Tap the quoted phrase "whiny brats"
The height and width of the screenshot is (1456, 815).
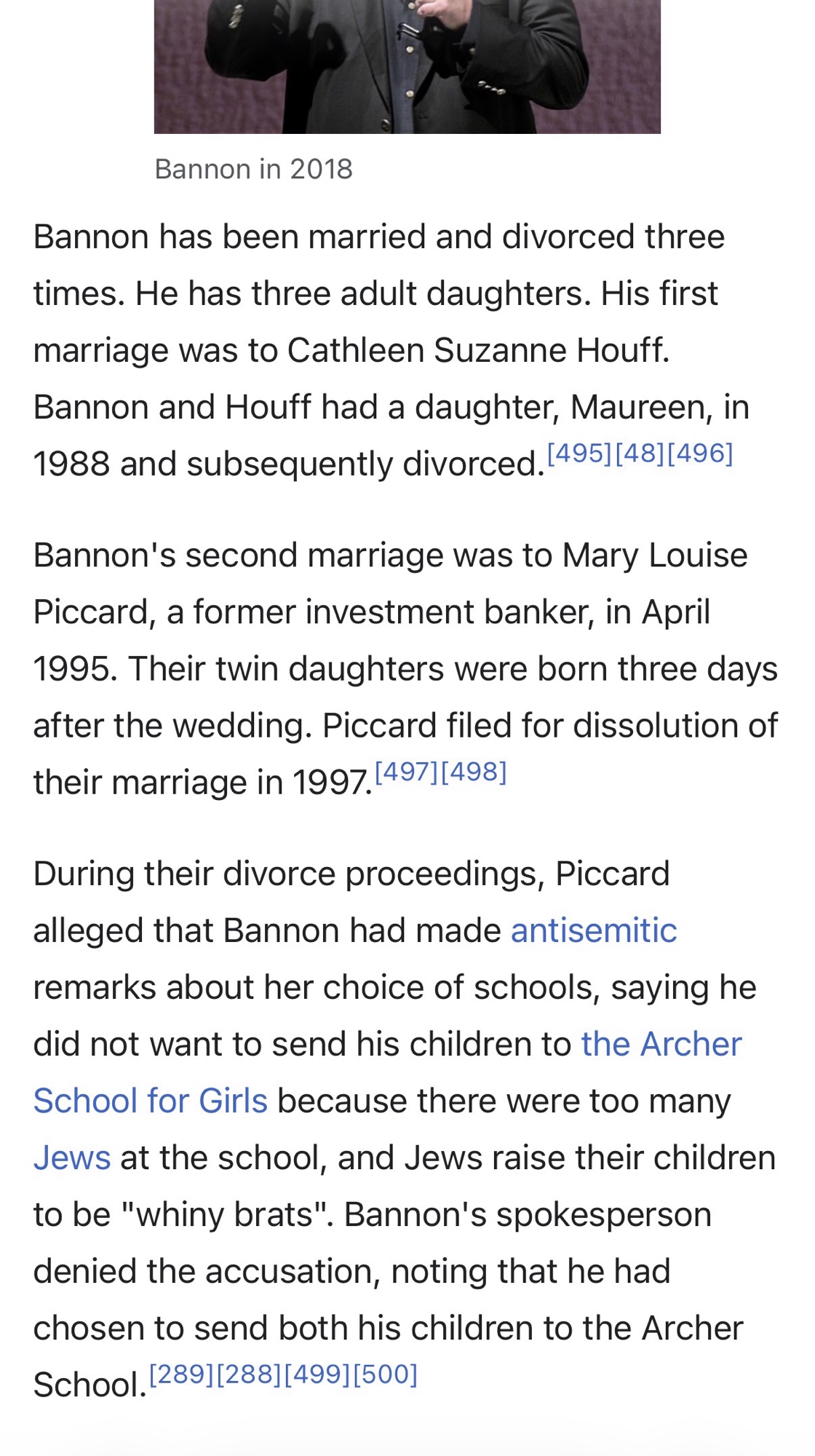click(224, 1215)
